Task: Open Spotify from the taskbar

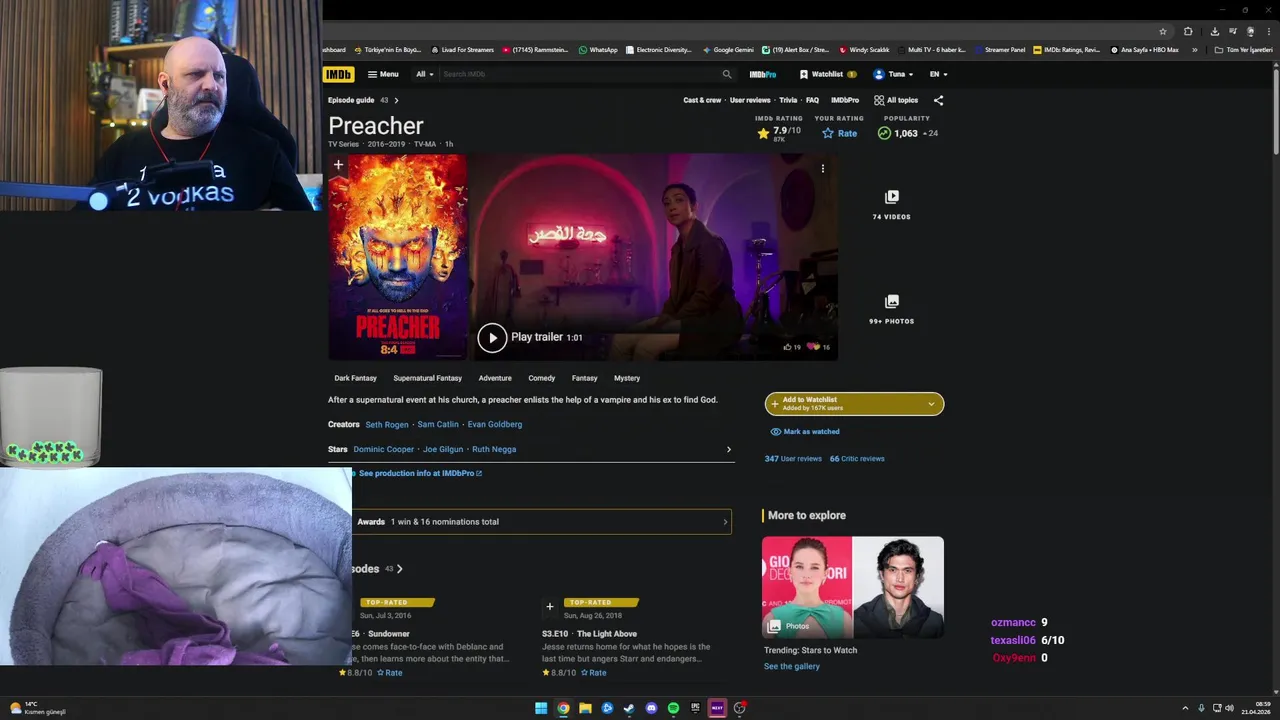Action: coord(673,708)
